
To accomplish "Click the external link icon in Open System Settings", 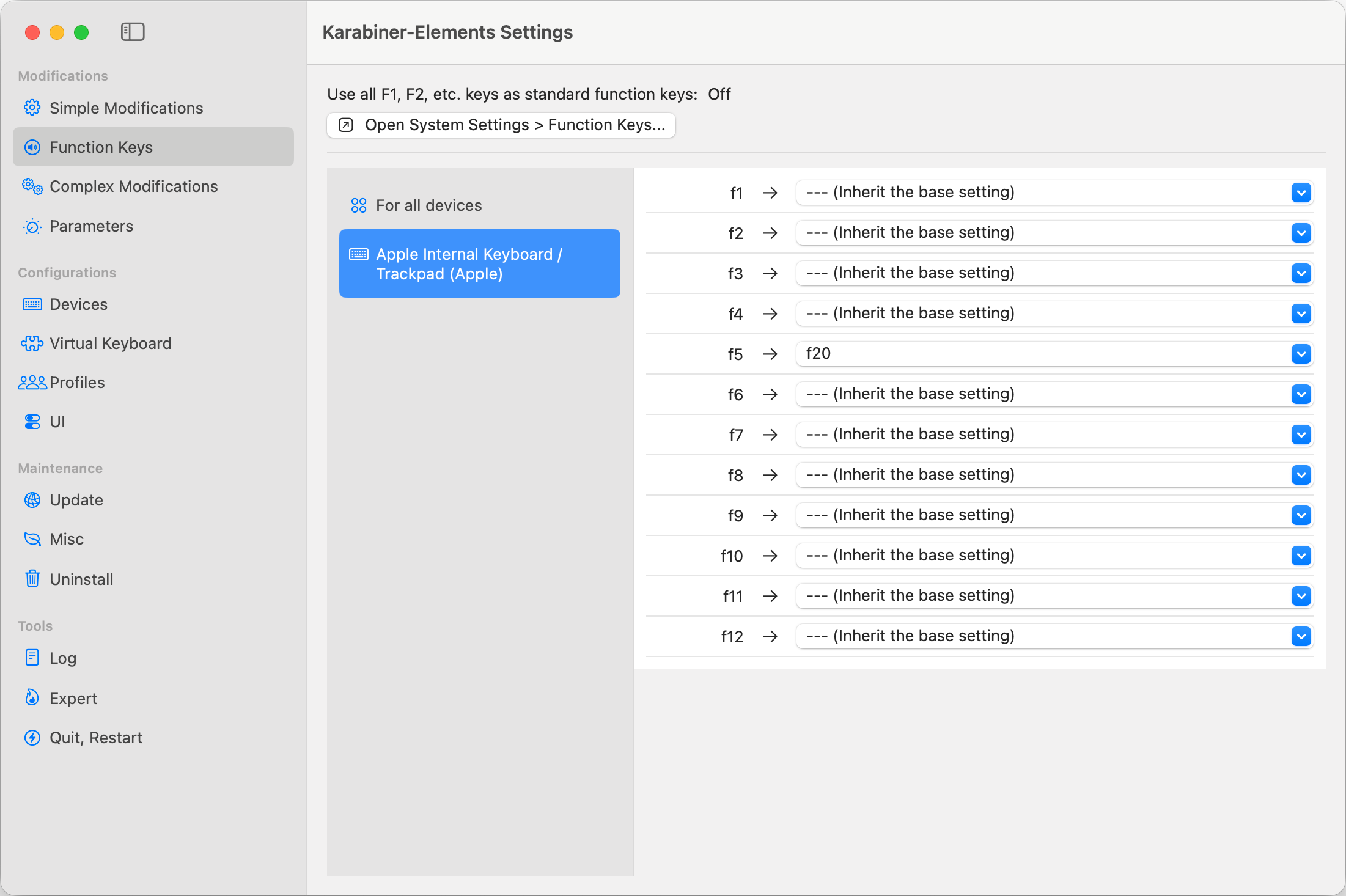I will point(346,125).
